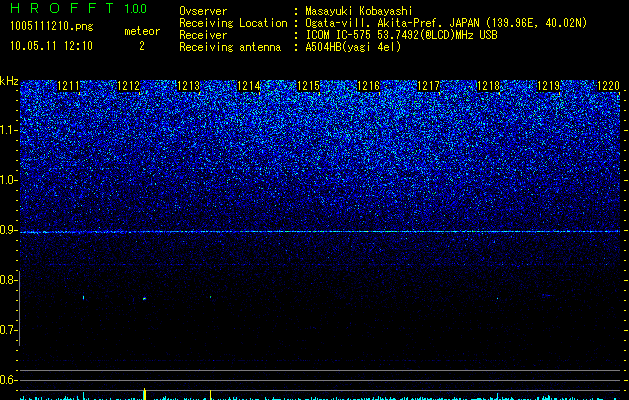
Task: Select the Ogata-vill. Akita-Pref. JAPAN location text
Action: (446, 23)
